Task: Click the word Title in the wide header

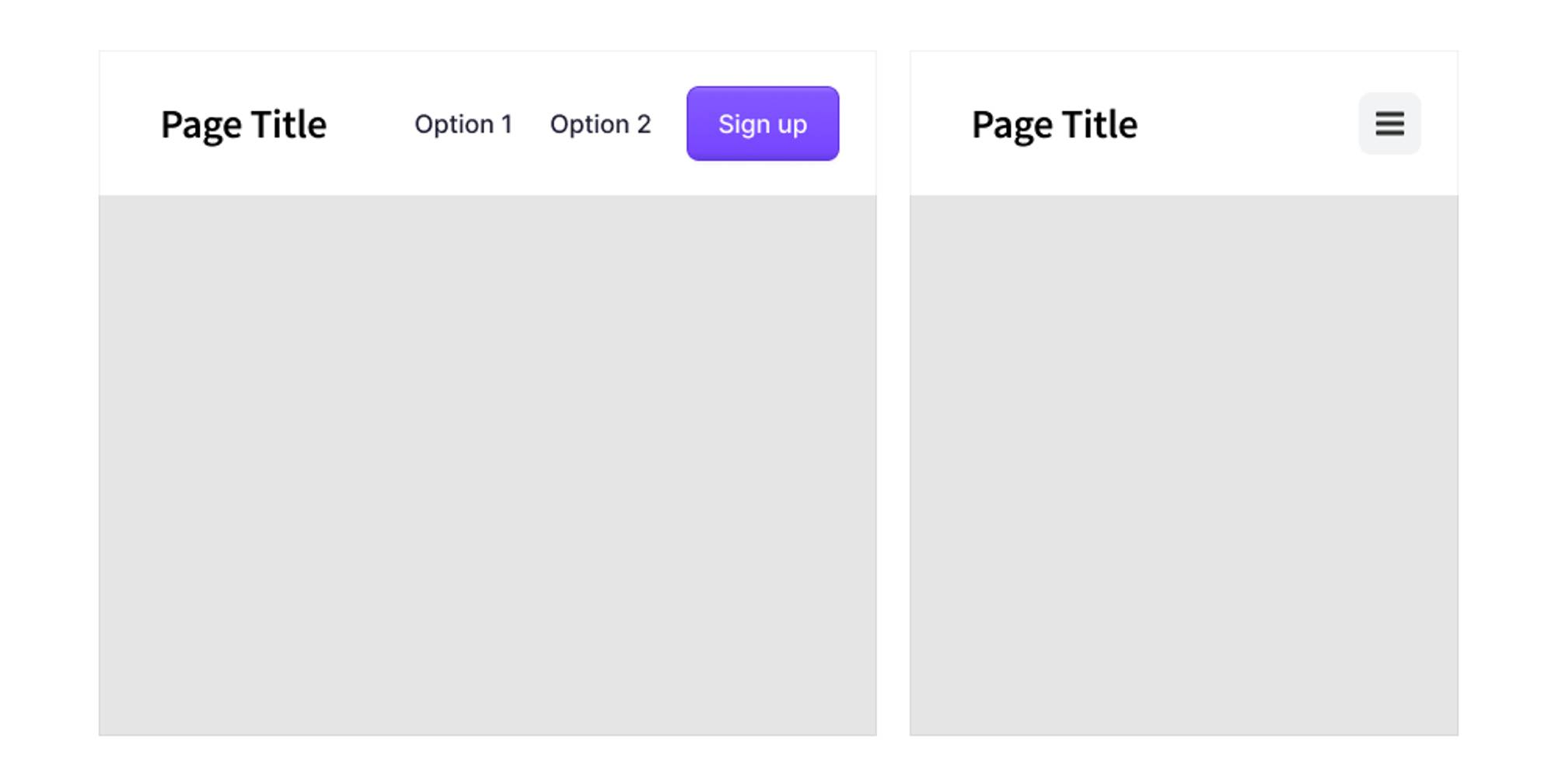Action: (288, 124)
